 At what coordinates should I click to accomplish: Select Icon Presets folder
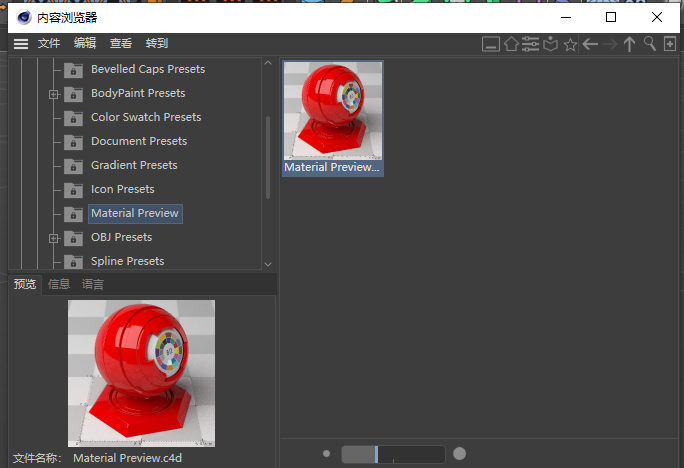(x=123, y=189)
